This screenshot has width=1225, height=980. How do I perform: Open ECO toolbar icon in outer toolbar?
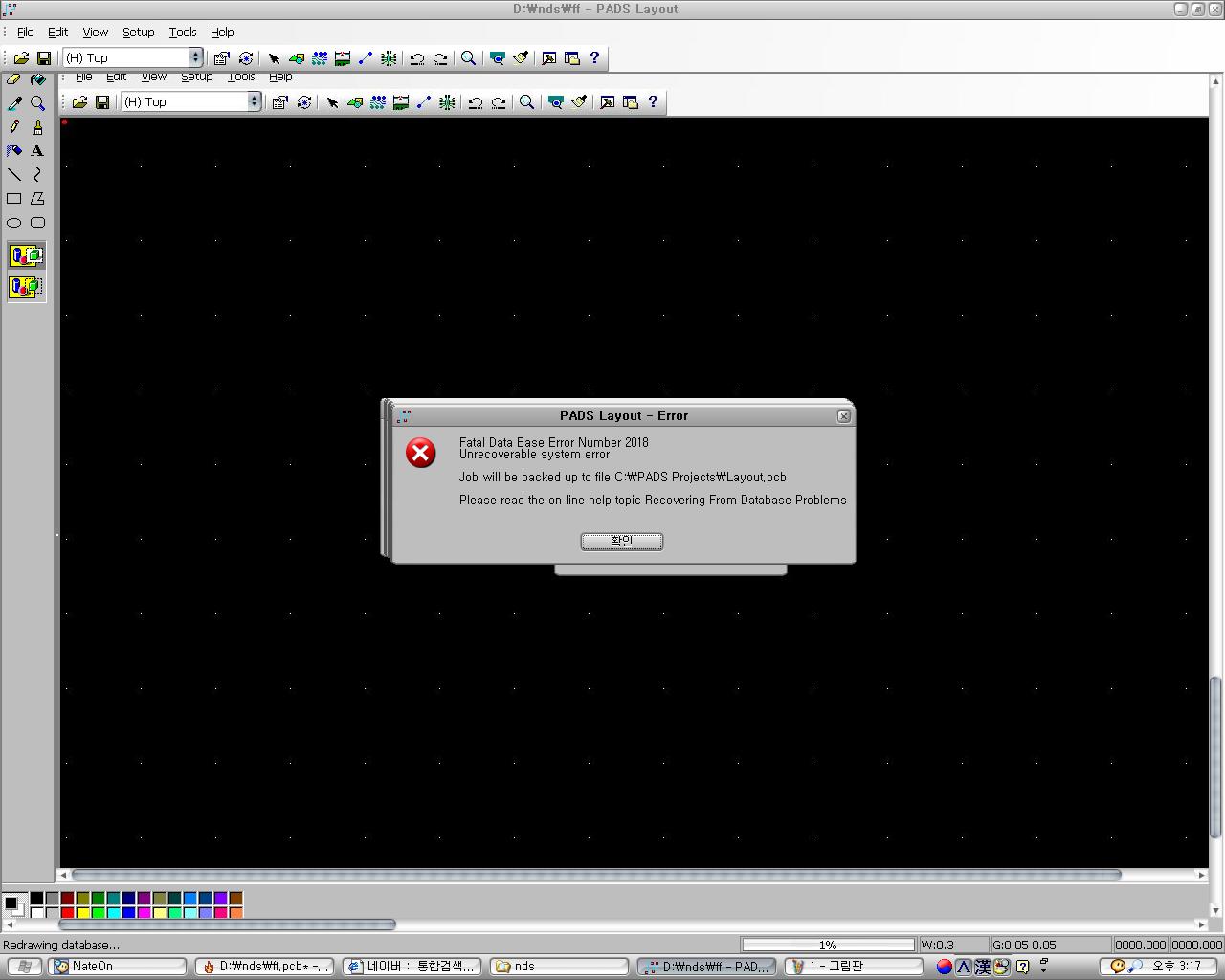click(366, 57)
